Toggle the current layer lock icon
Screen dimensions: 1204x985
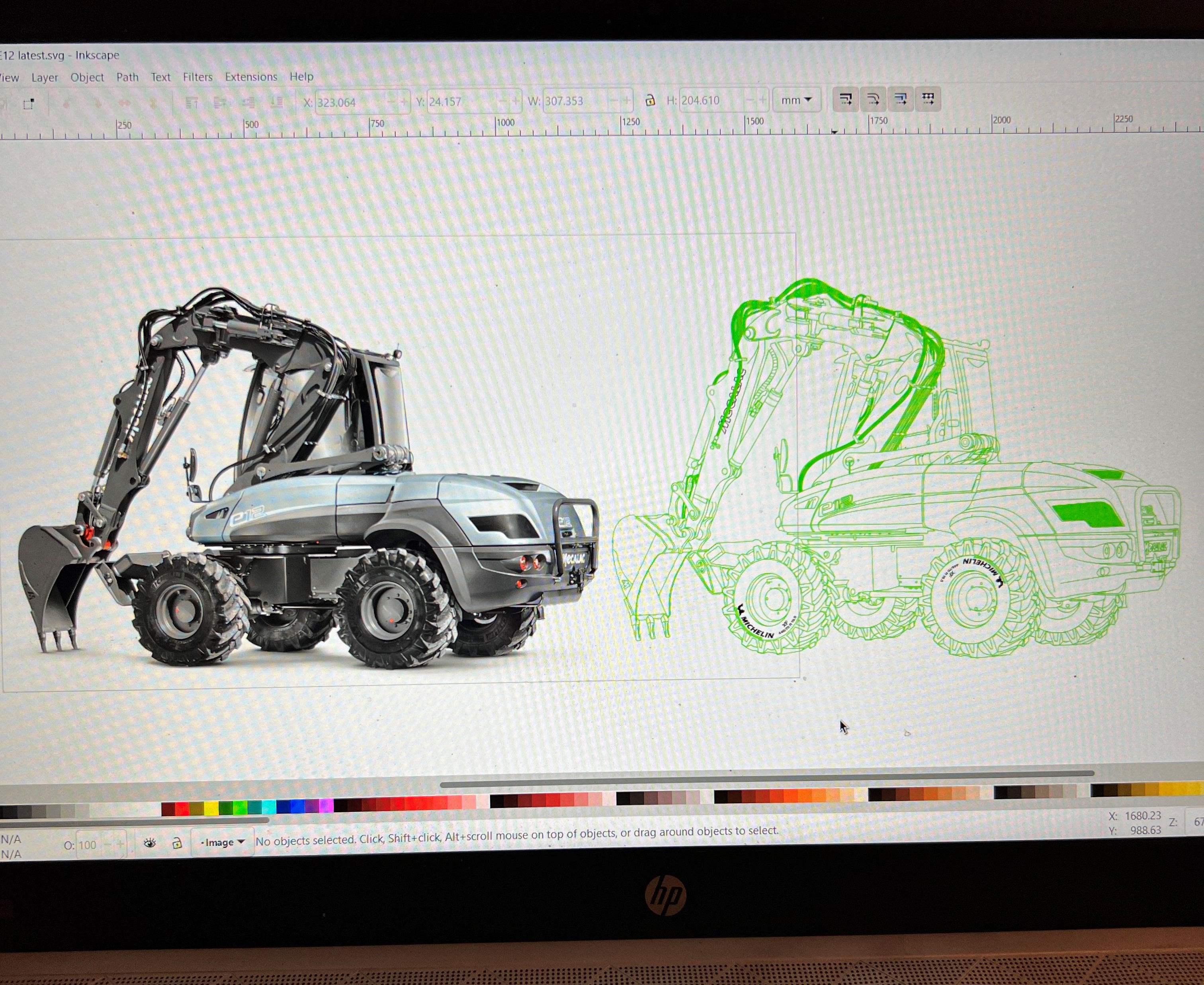[177, 843]
